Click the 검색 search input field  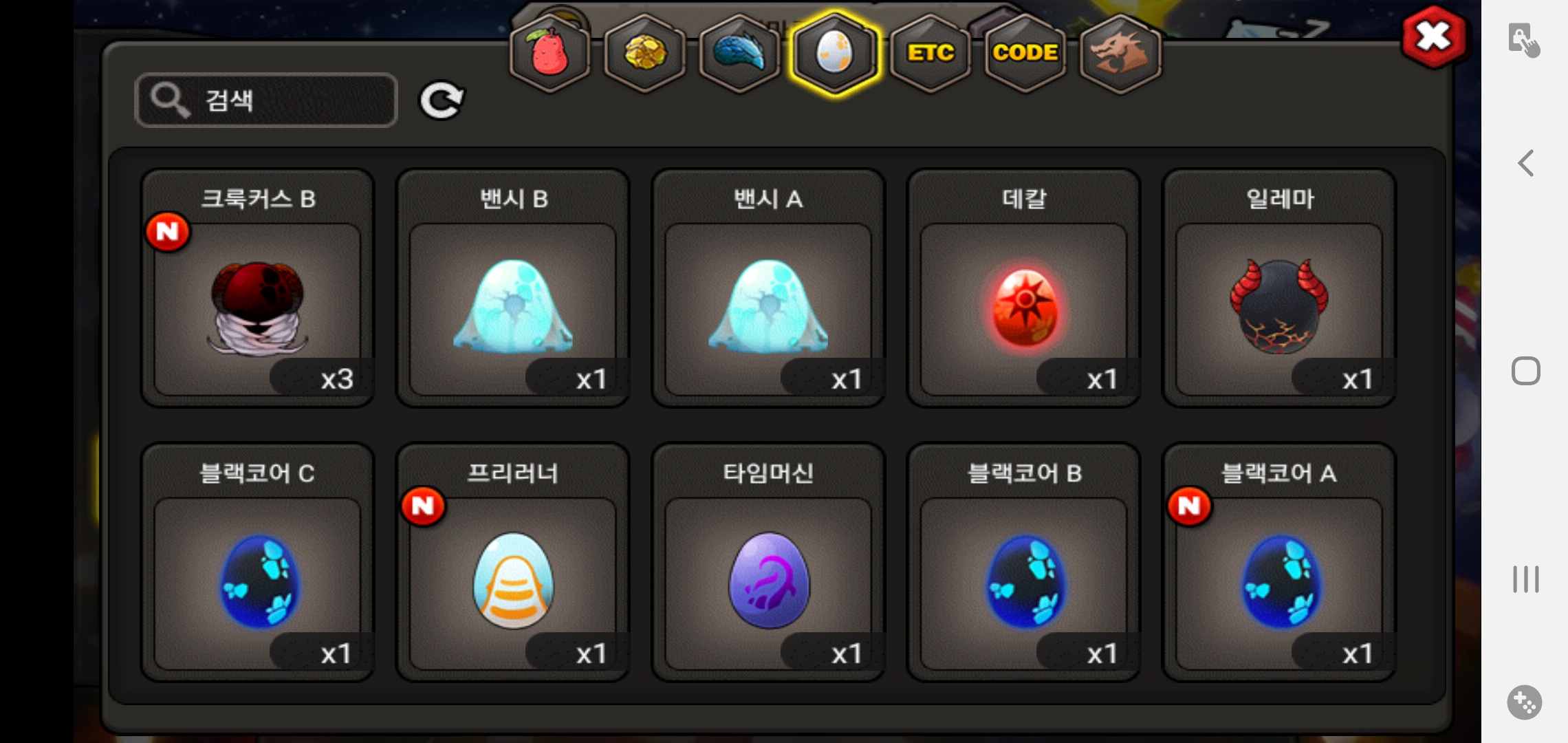click(266, 100)
